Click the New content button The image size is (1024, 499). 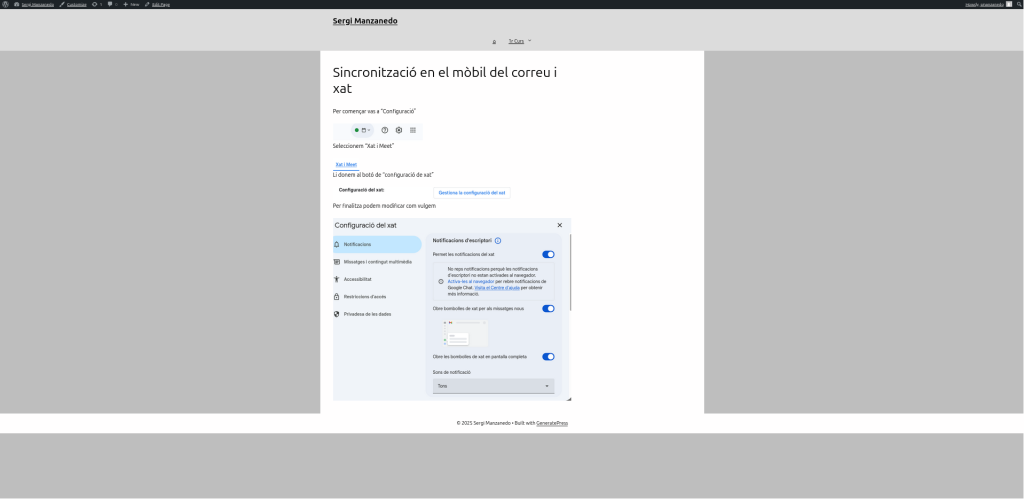(129, 4)
